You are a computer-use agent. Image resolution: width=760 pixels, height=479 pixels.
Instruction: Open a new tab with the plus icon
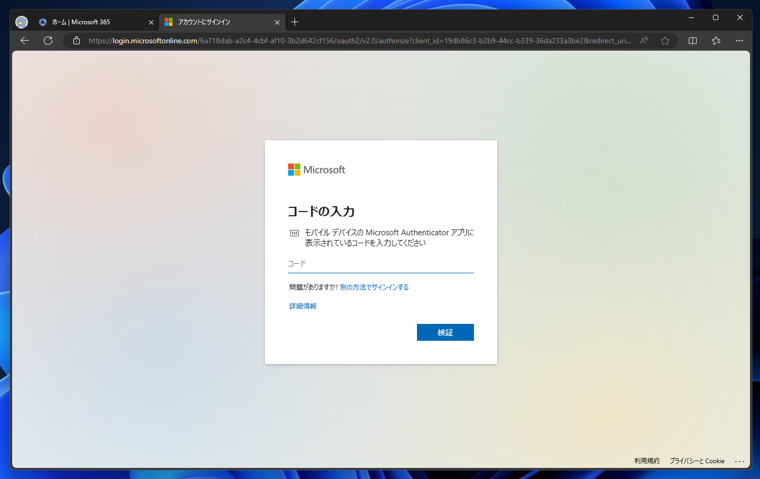[x=295, y=22]
